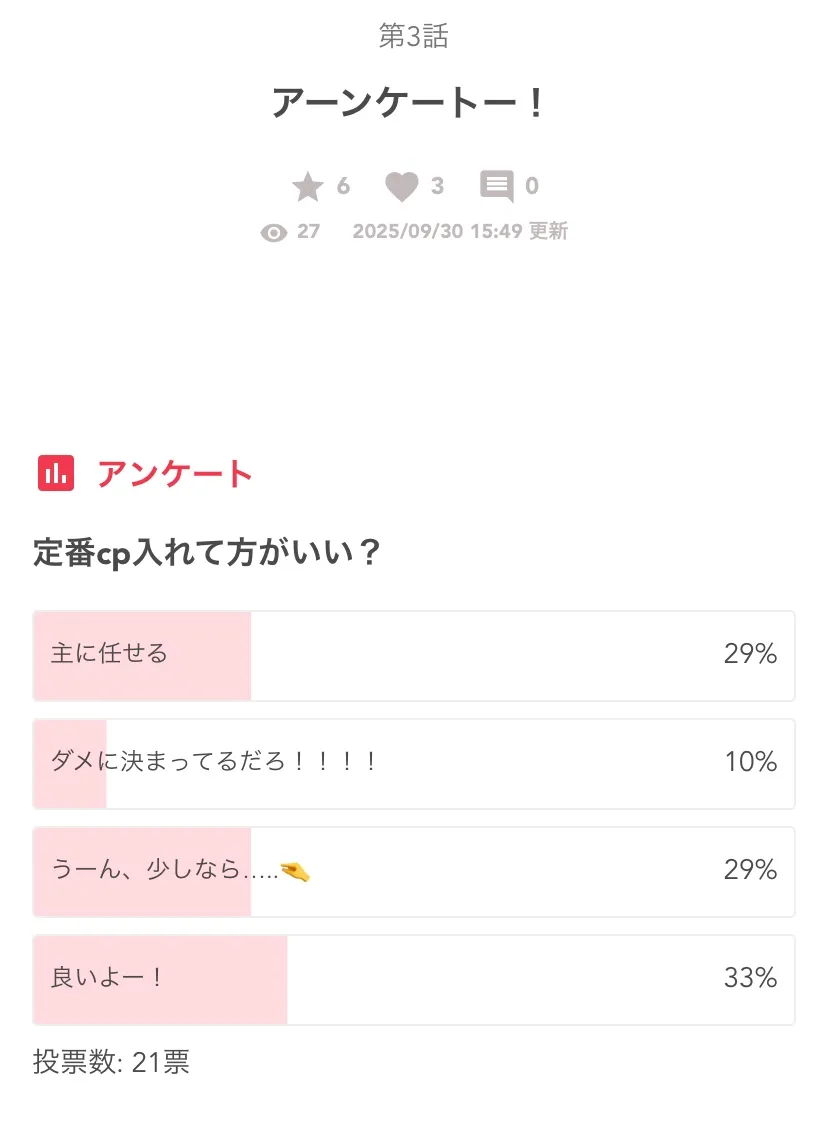Select the ダメに決まってるだろ poll option
The width and height of the screenshot is (828, 1137).
(413, 763)
